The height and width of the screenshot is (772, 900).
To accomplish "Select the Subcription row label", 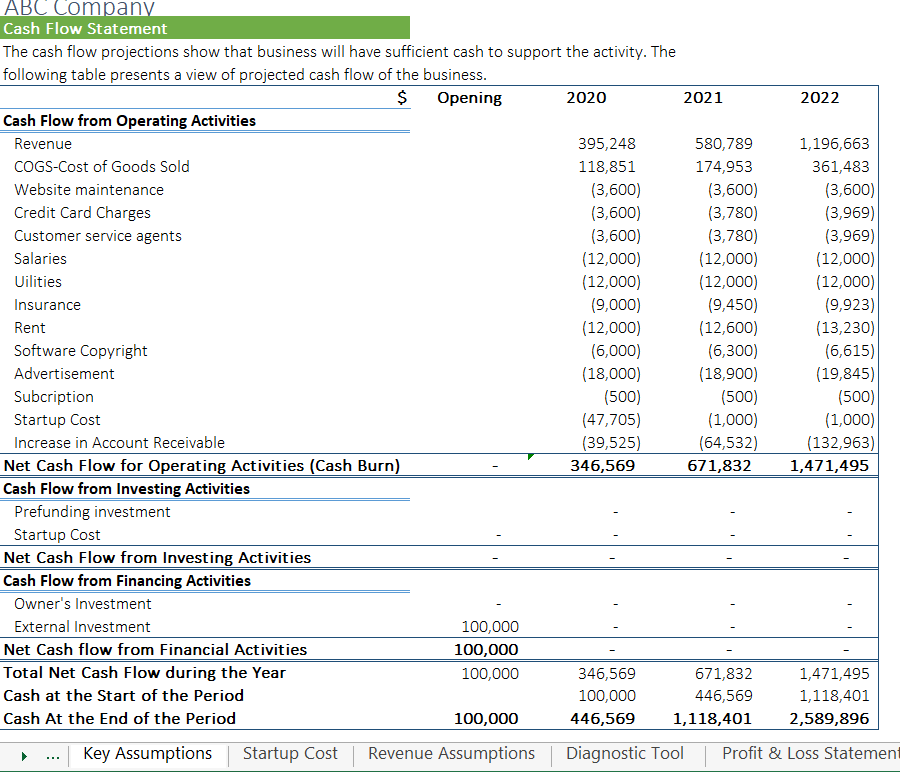I will point(54,397).
